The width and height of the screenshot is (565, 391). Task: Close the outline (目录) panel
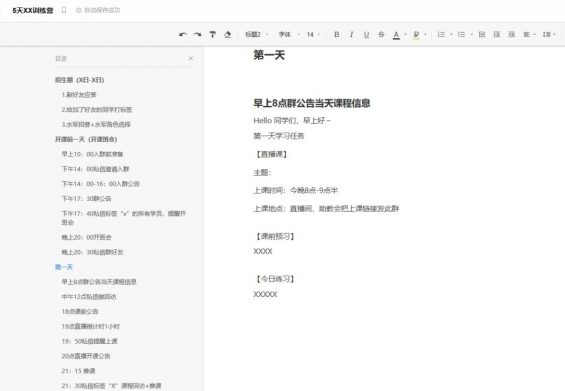(x=191, y=58)
